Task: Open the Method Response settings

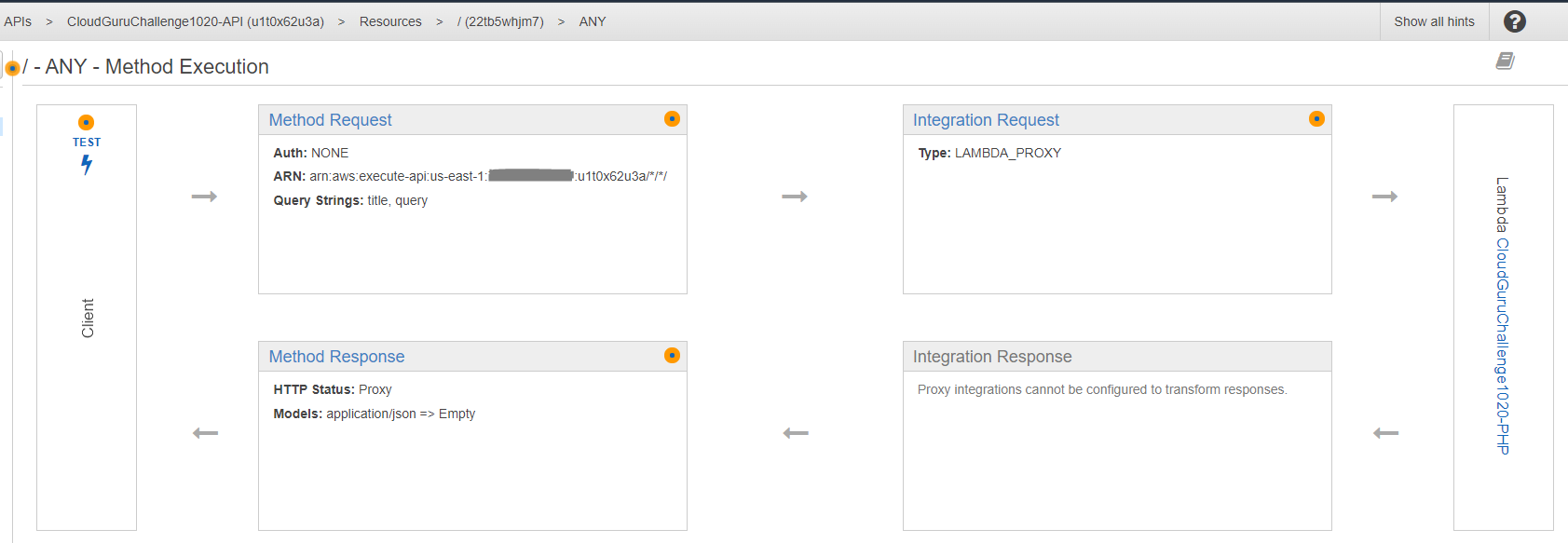Action: 336,357
